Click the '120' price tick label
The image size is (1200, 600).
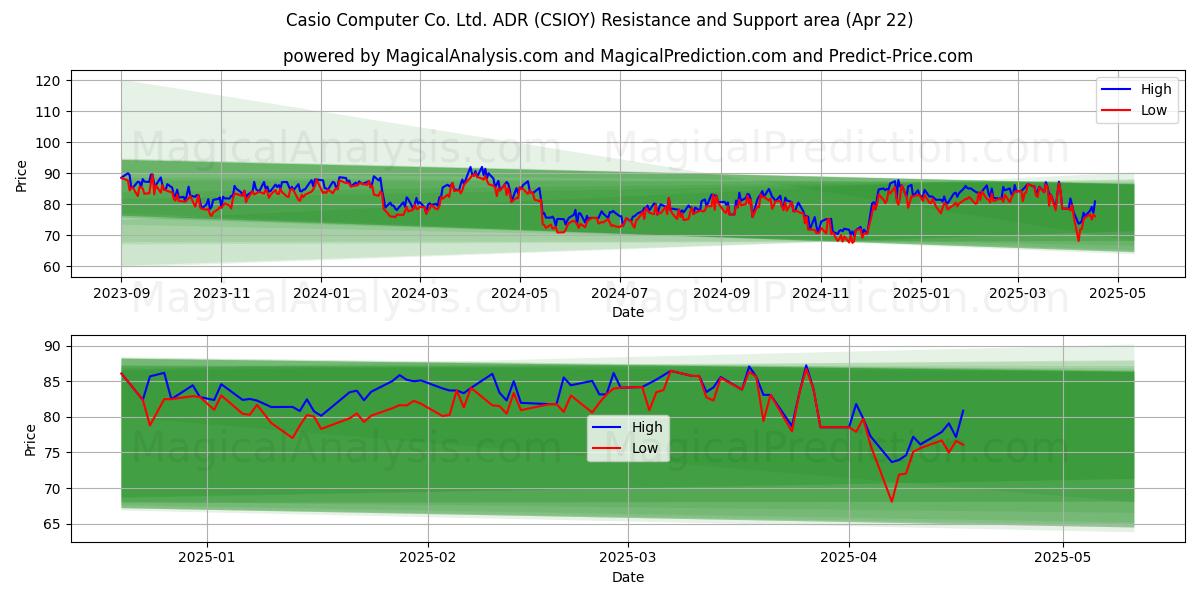click(x=50, y=81)
